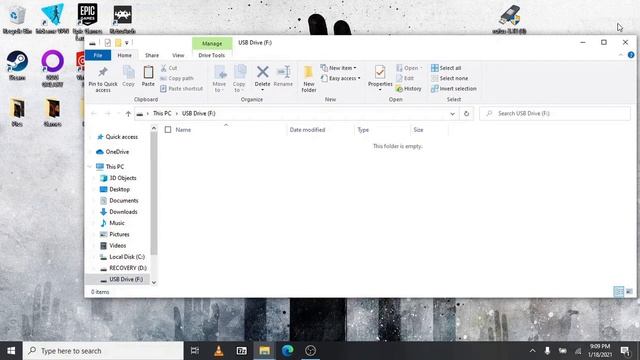Switch to the Share ribbon tab
This screenshot has width=640, height=360.
point(152,55)
